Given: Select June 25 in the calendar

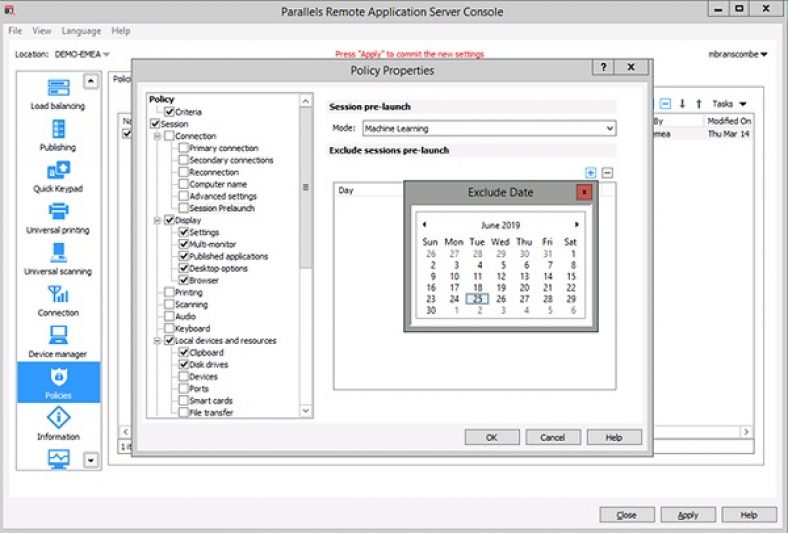Looking at the screenshot, I should click(477, 299).
